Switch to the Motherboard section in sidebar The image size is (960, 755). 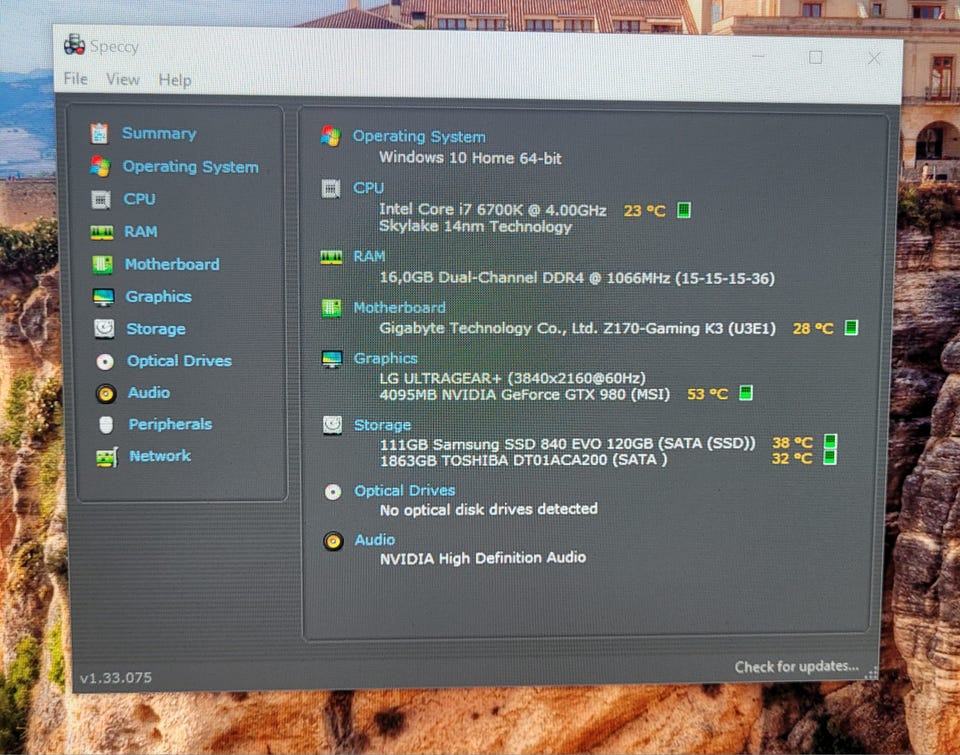coord(172,264)
